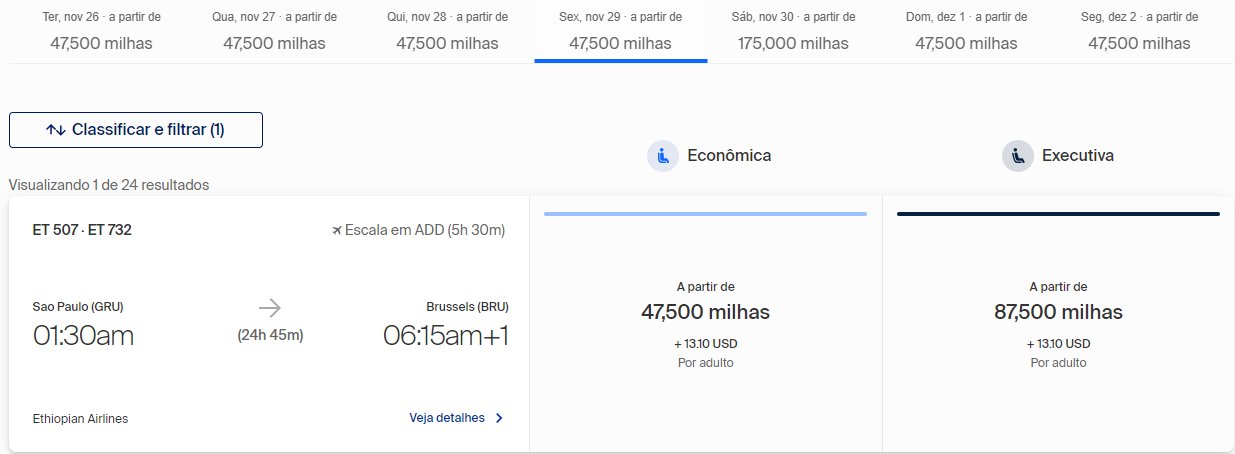Click the route arrow between GRU and BRU
This screenshot has width=1235, height=454.
click(270, 307)
